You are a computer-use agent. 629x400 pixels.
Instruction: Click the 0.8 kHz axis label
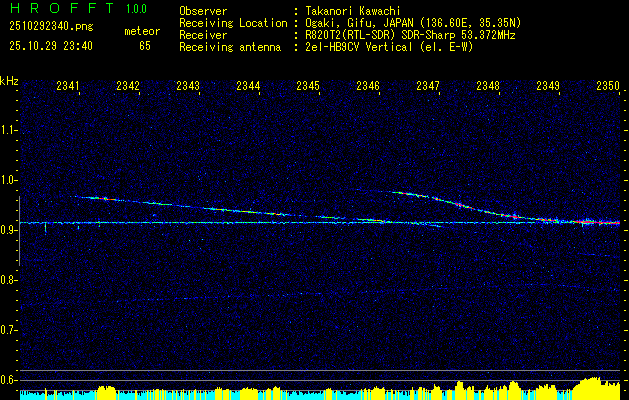pos(8,280)
